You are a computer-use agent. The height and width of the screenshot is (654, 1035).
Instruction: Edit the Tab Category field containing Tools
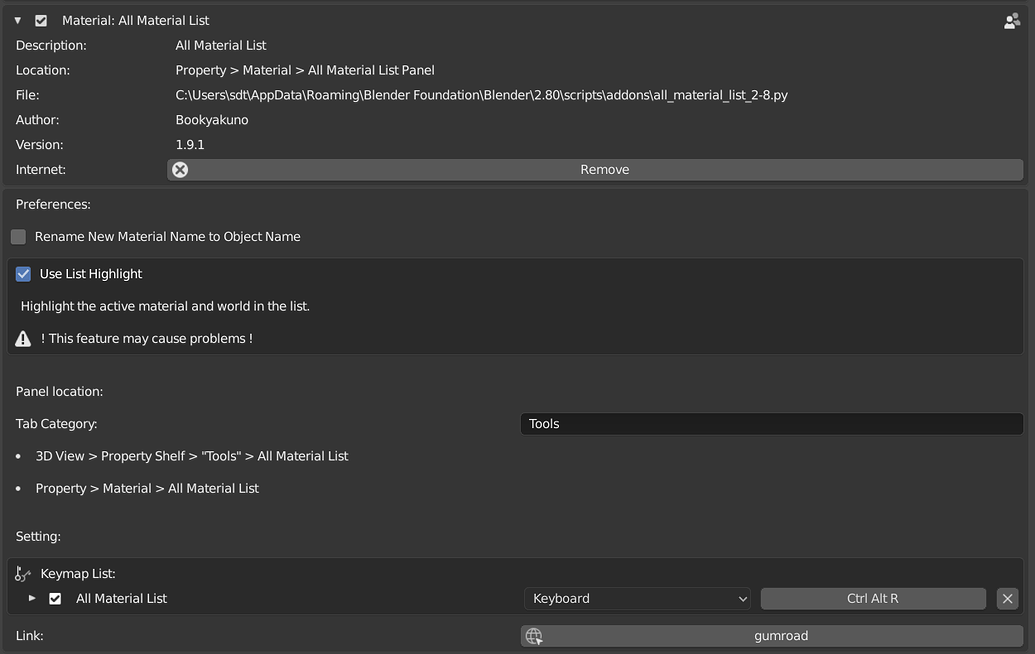772,424
